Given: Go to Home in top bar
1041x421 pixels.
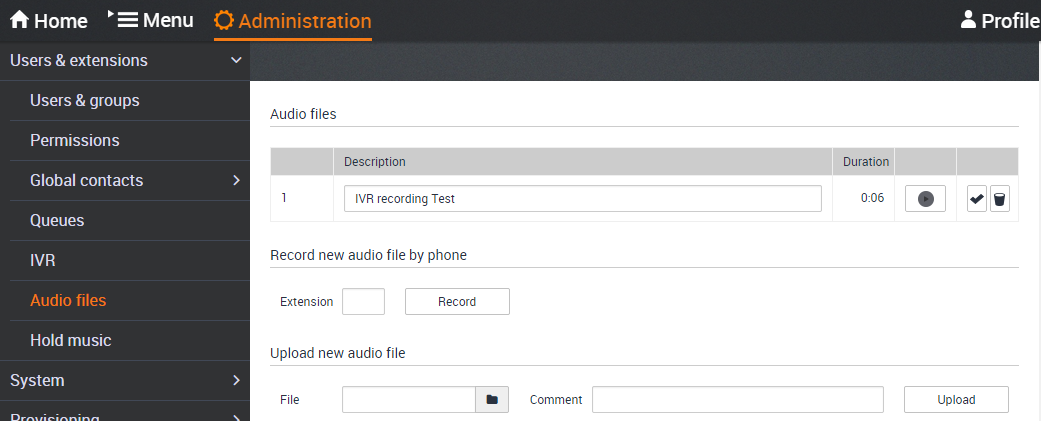Looking at the screenshot, I should pyautogui.click(x=60, y=21).
